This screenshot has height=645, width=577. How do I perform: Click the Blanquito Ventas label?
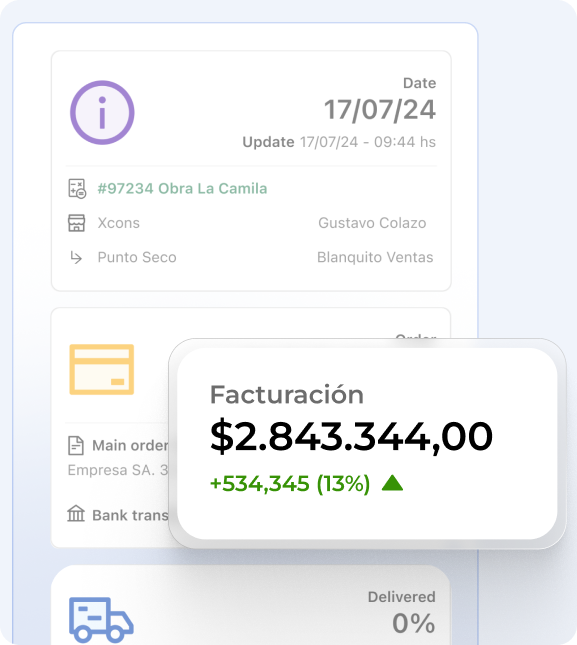click(375, 258)
